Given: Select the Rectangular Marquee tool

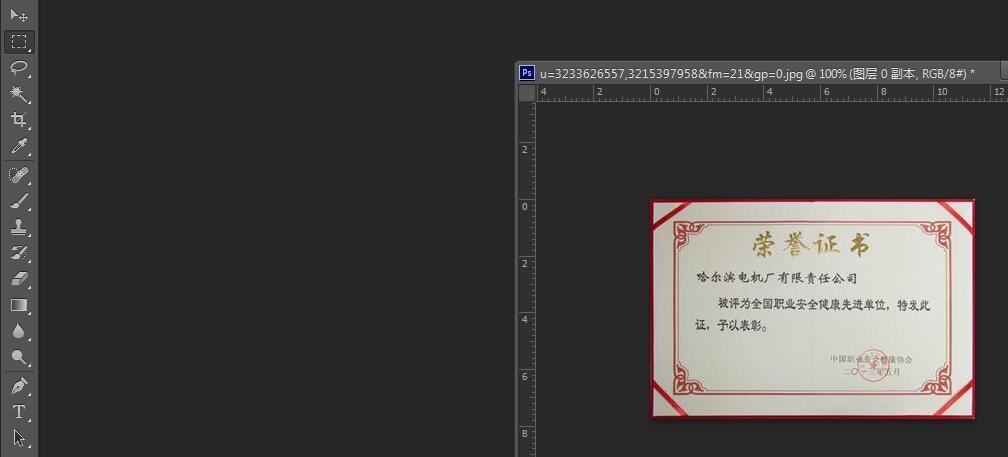Looking at the screenshot, I should pos(19,42).
